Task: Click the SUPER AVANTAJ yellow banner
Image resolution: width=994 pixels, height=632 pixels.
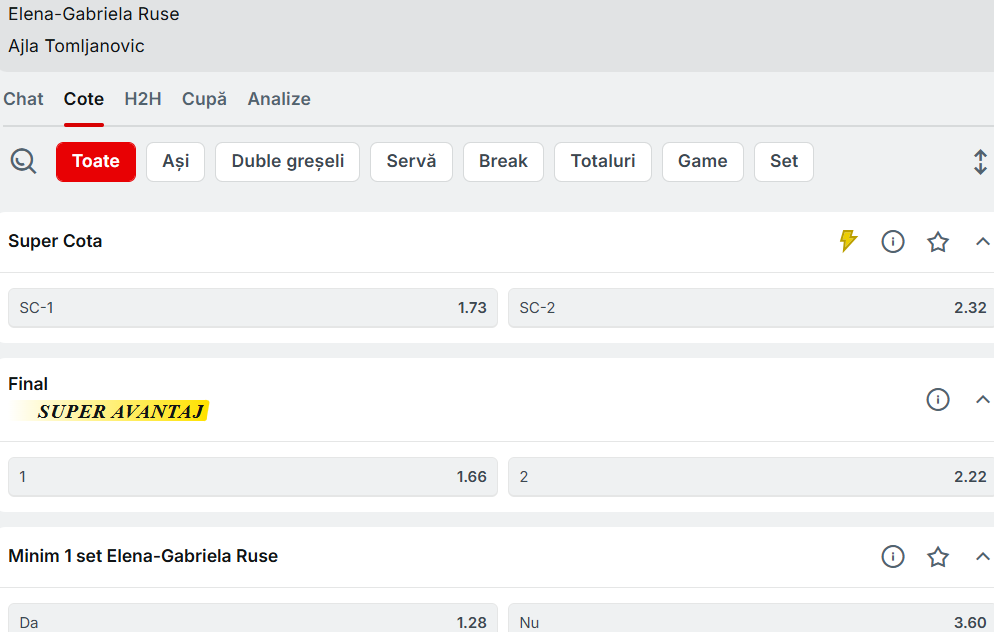Action: click(120, 411)
